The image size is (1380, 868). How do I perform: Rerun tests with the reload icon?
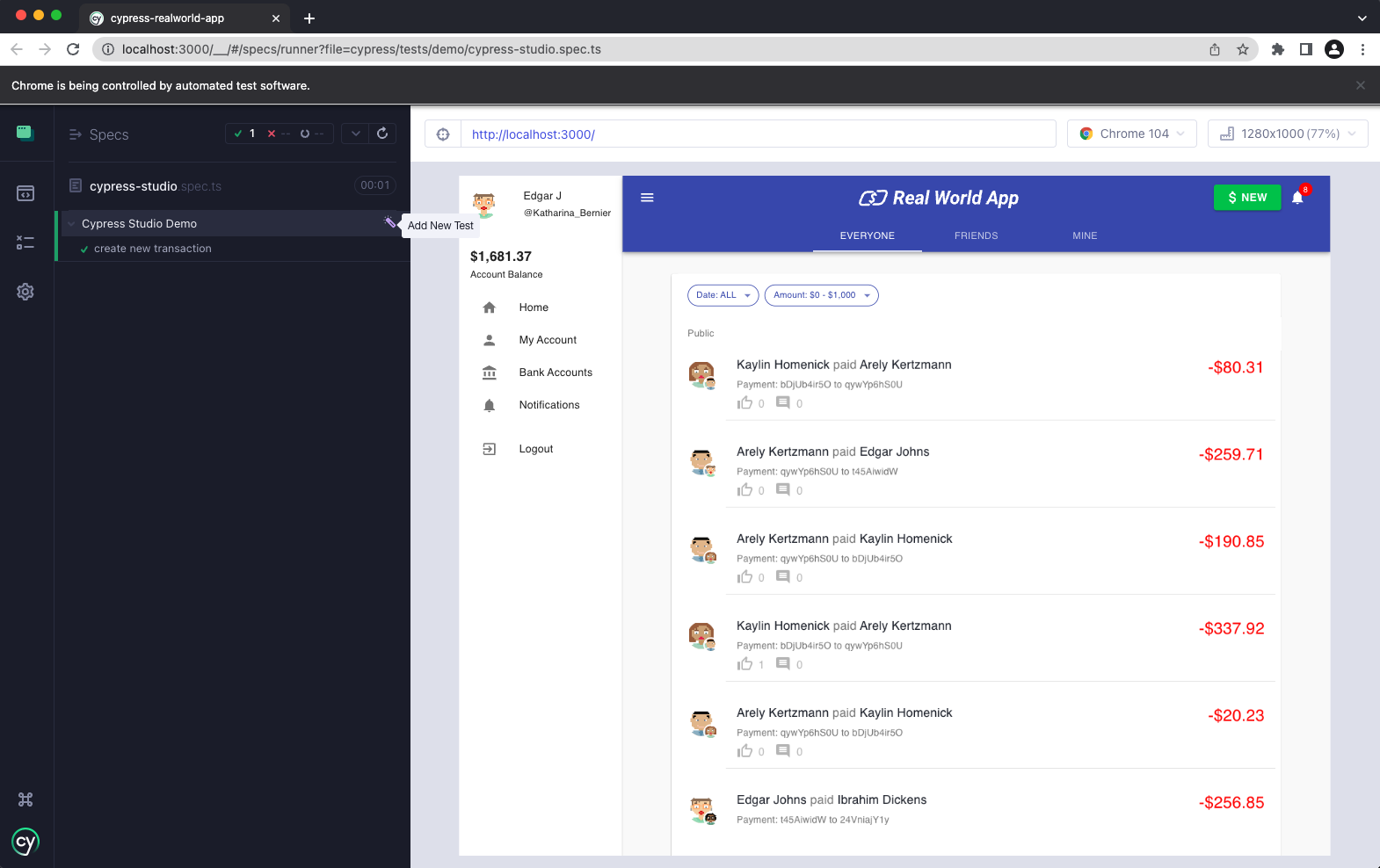[x=382, y=134]
